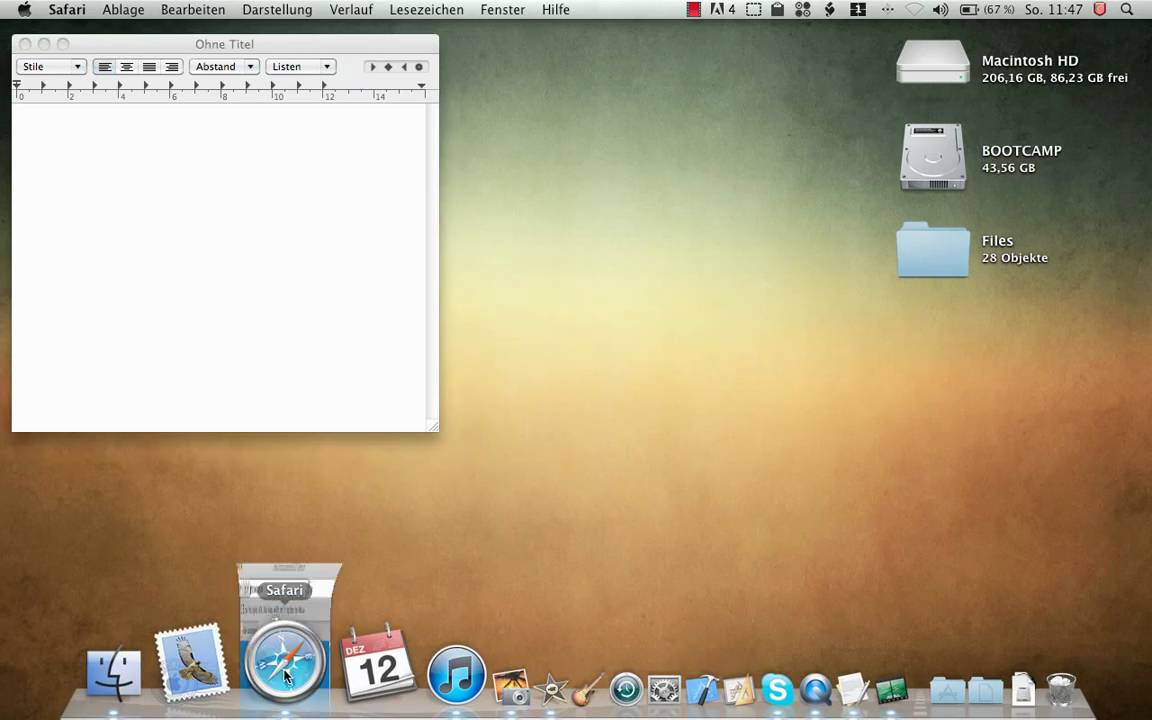Click the Wi-Fi status menu bar icon
Image resolution: width=1152 pixels, height=720 pixels.
[914, 10]
